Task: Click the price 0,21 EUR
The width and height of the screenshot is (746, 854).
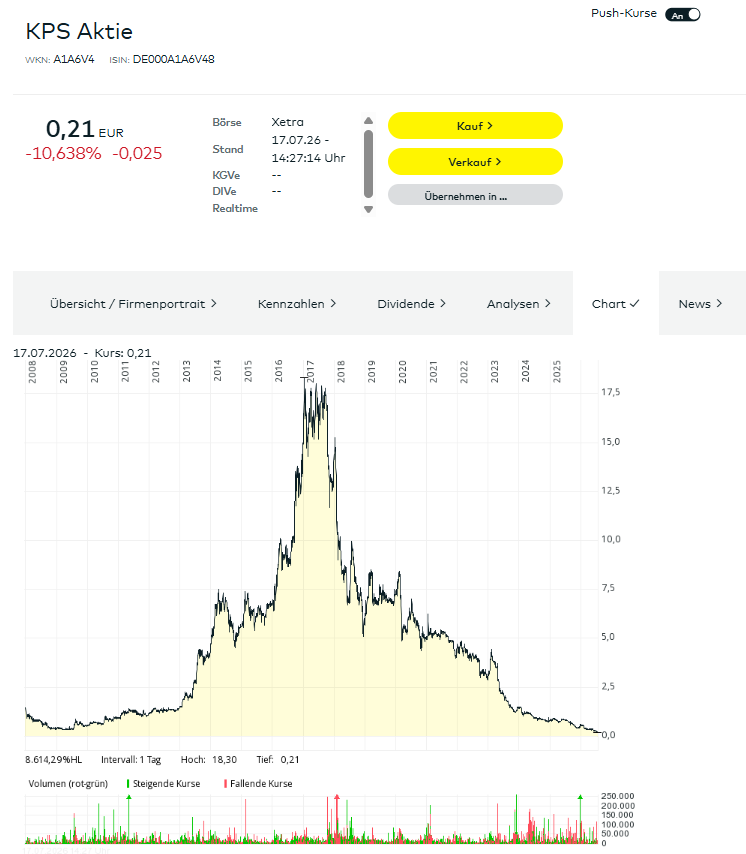Action: coord(85,130)
